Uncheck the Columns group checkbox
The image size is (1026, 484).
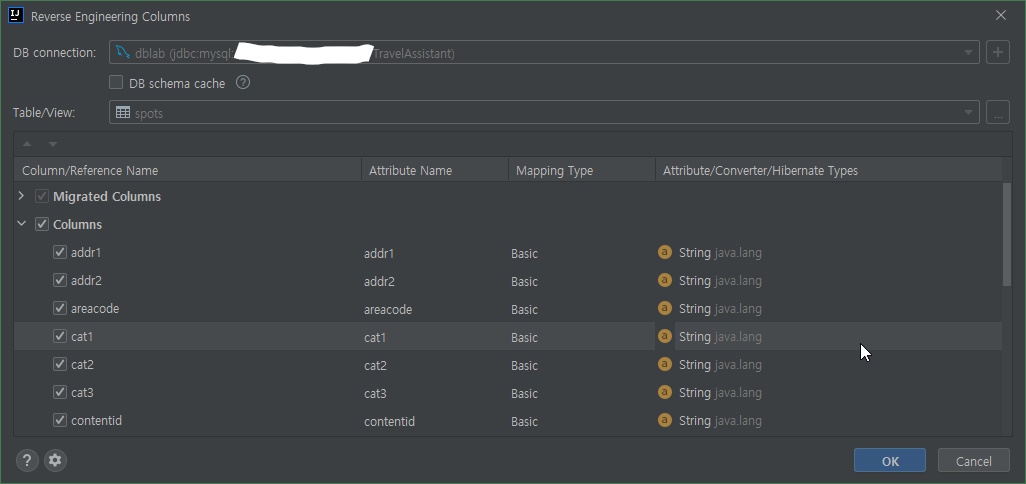point(42,225)
